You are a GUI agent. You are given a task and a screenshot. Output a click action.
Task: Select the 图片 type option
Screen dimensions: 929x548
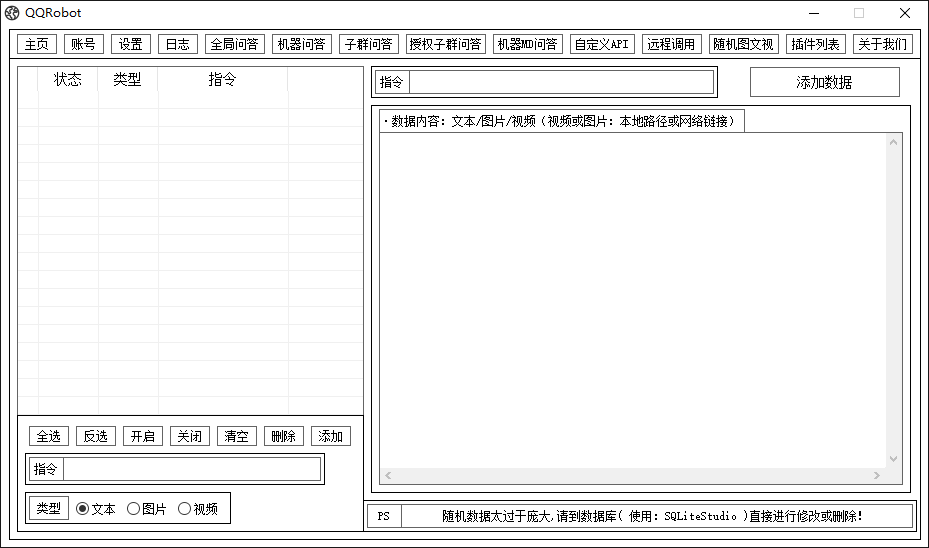[134, 509]
